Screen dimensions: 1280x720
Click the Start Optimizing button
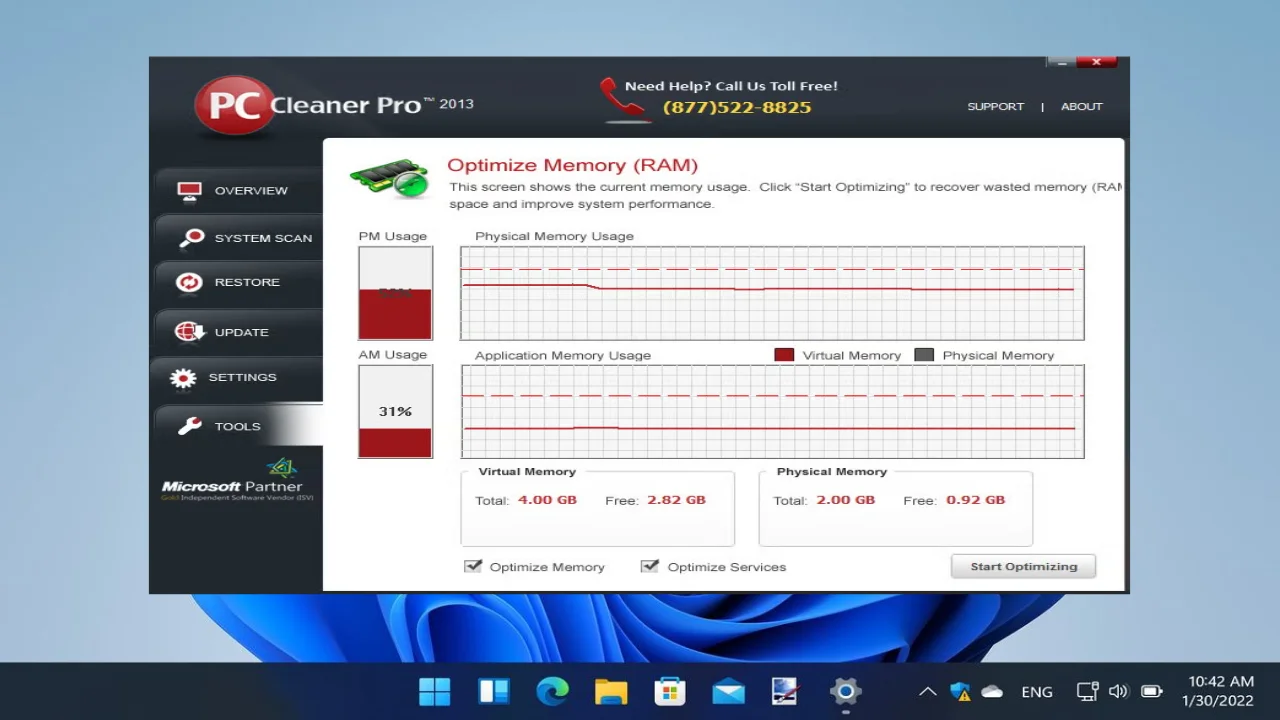point(1023,566)
